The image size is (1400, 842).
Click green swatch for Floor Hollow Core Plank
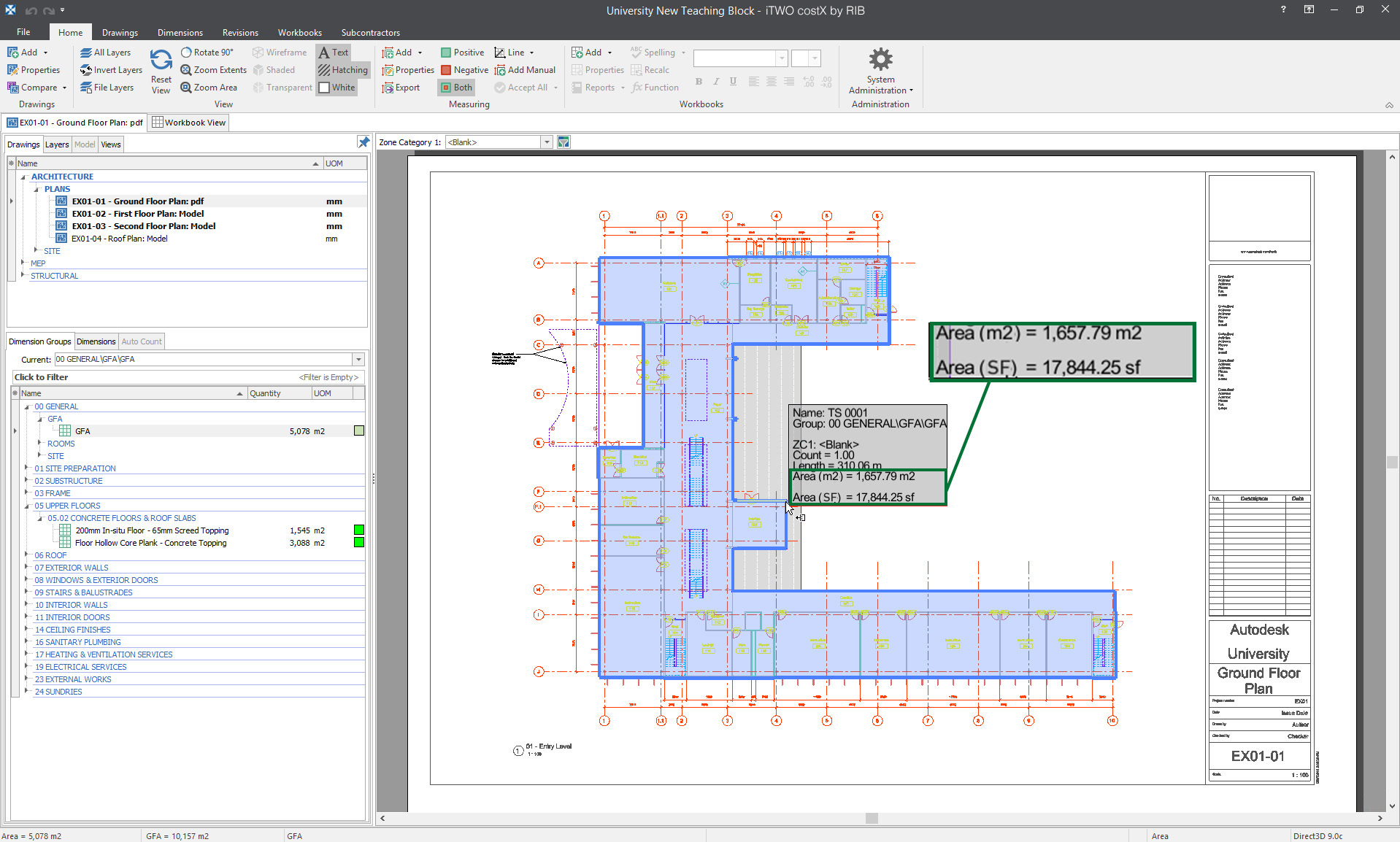pos(359,543)
